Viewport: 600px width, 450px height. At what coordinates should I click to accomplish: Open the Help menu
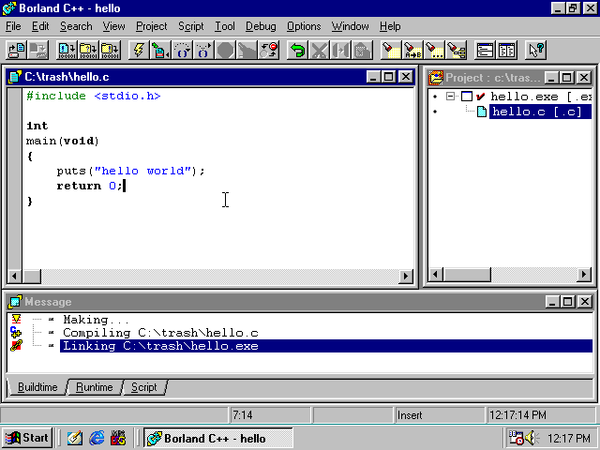(x=390, y=26)
